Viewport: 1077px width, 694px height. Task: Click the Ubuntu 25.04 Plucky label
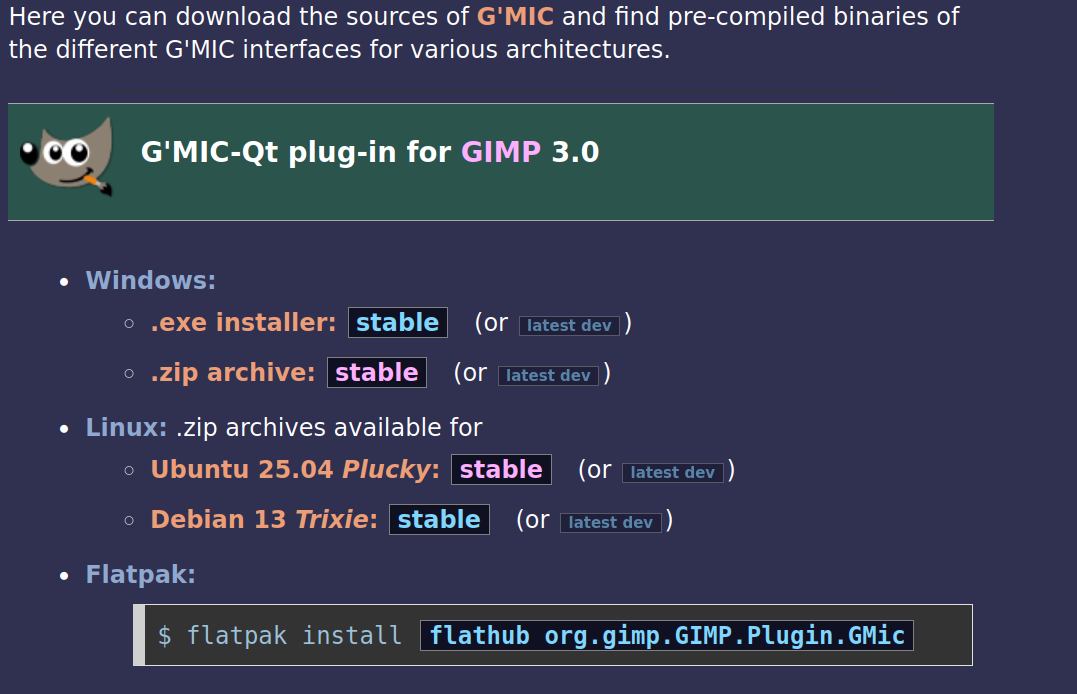click(295, 469)
